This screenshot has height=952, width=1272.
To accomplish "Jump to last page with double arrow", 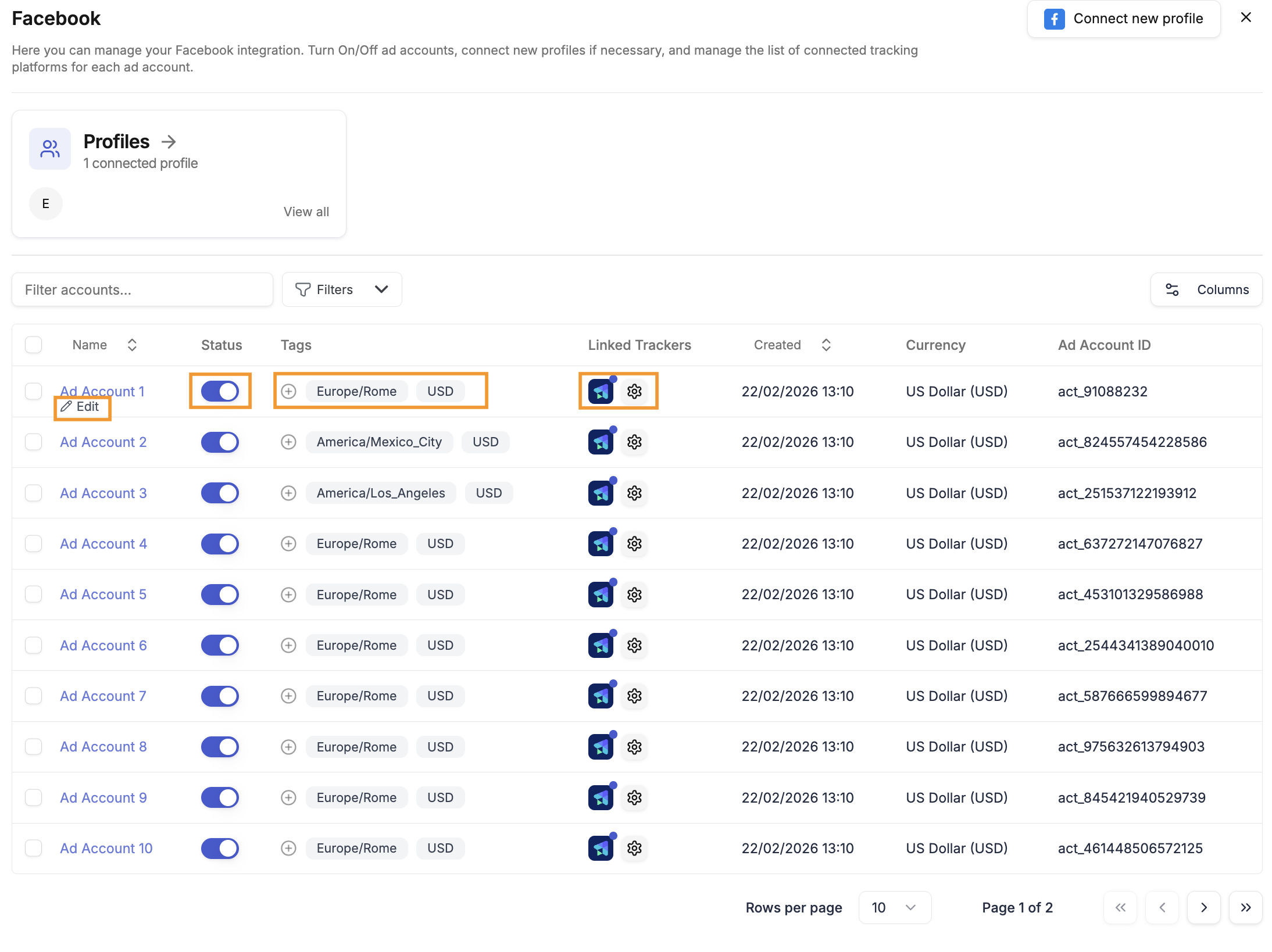I will (1245, 908).
